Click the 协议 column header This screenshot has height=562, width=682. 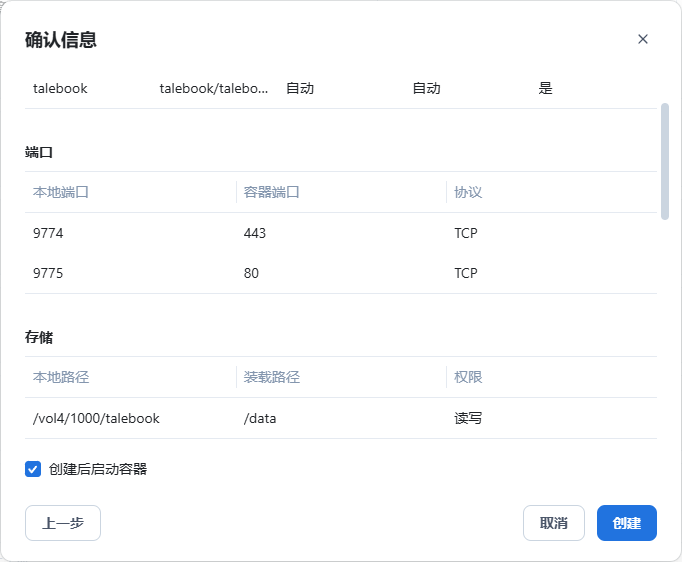(x=468, y=192)
